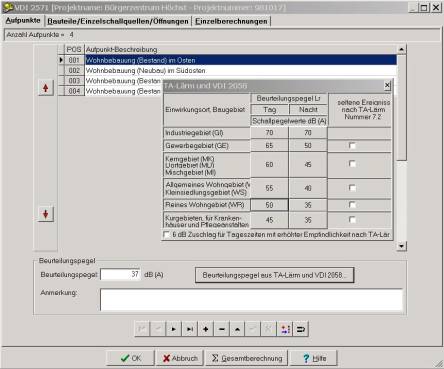This screenshot has height=369, width=444.
Task: Click the edit record triangle button
Action: point(237,329)
